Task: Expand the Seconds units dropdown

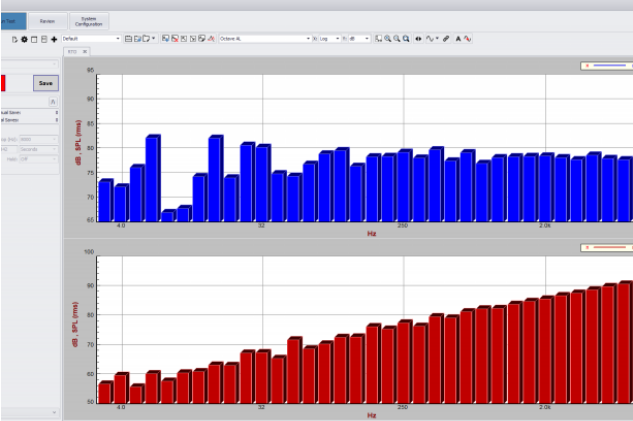Action: tap(54, 149)
